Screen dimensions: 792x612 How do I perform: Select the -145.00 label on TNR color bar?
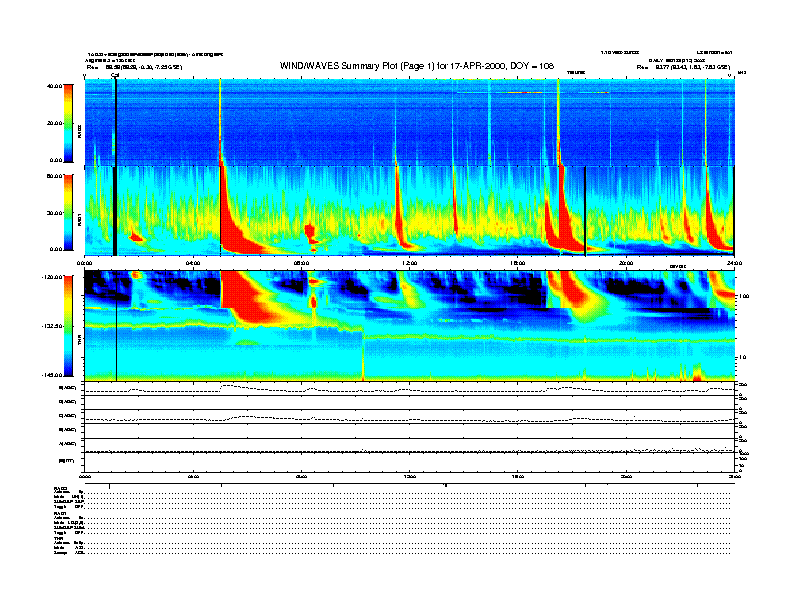pos(52,375)
